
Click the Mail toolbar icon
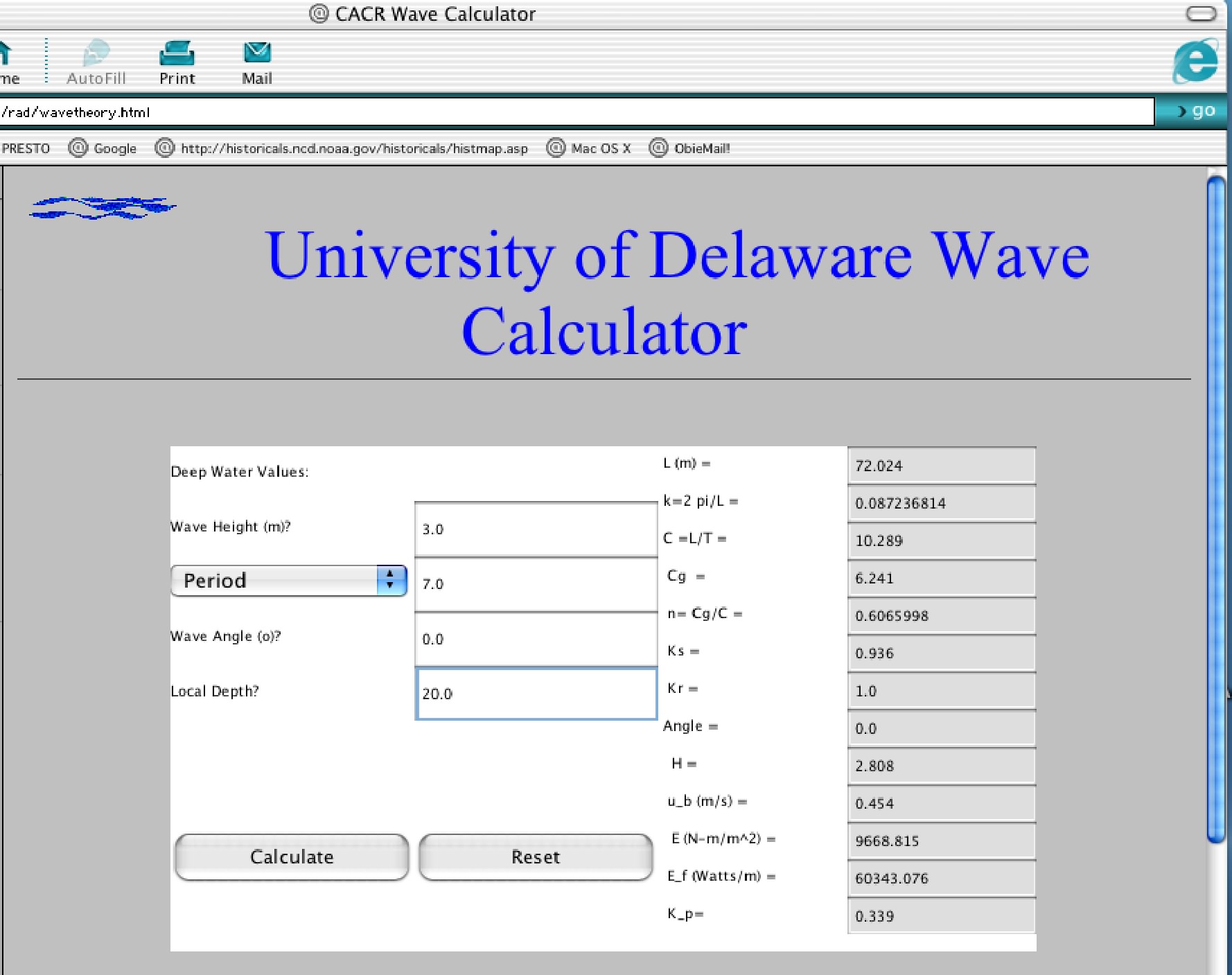[x=257, y=62]
